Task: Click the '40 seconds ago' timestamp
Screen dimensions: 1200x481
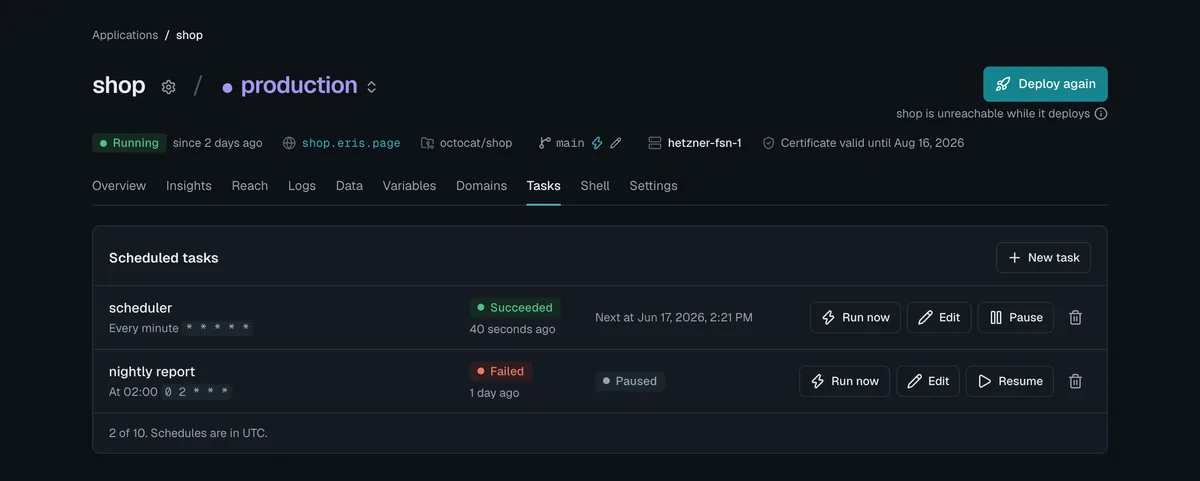Action: [x=513, y=329]
